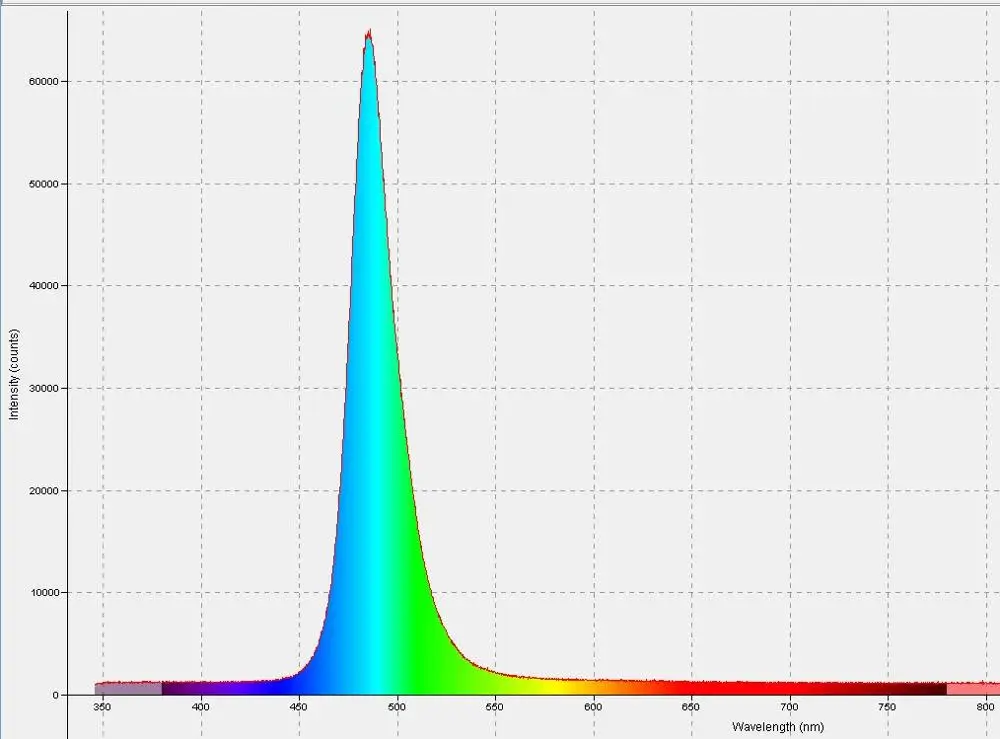
Task: Click the pink infrared band near 800 nm
Action: pyautogui.click(x=973, y=689)
